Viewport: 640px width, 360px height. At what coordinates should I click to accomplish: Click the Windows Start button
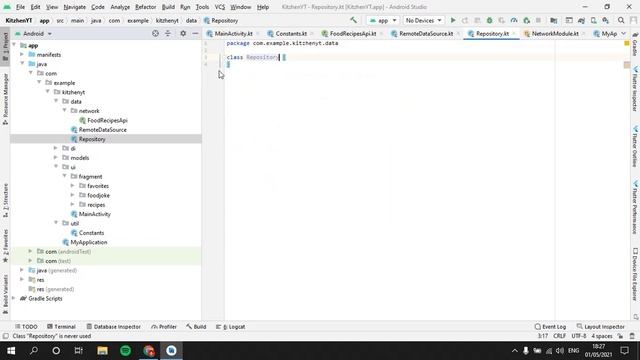click(11, 351)
